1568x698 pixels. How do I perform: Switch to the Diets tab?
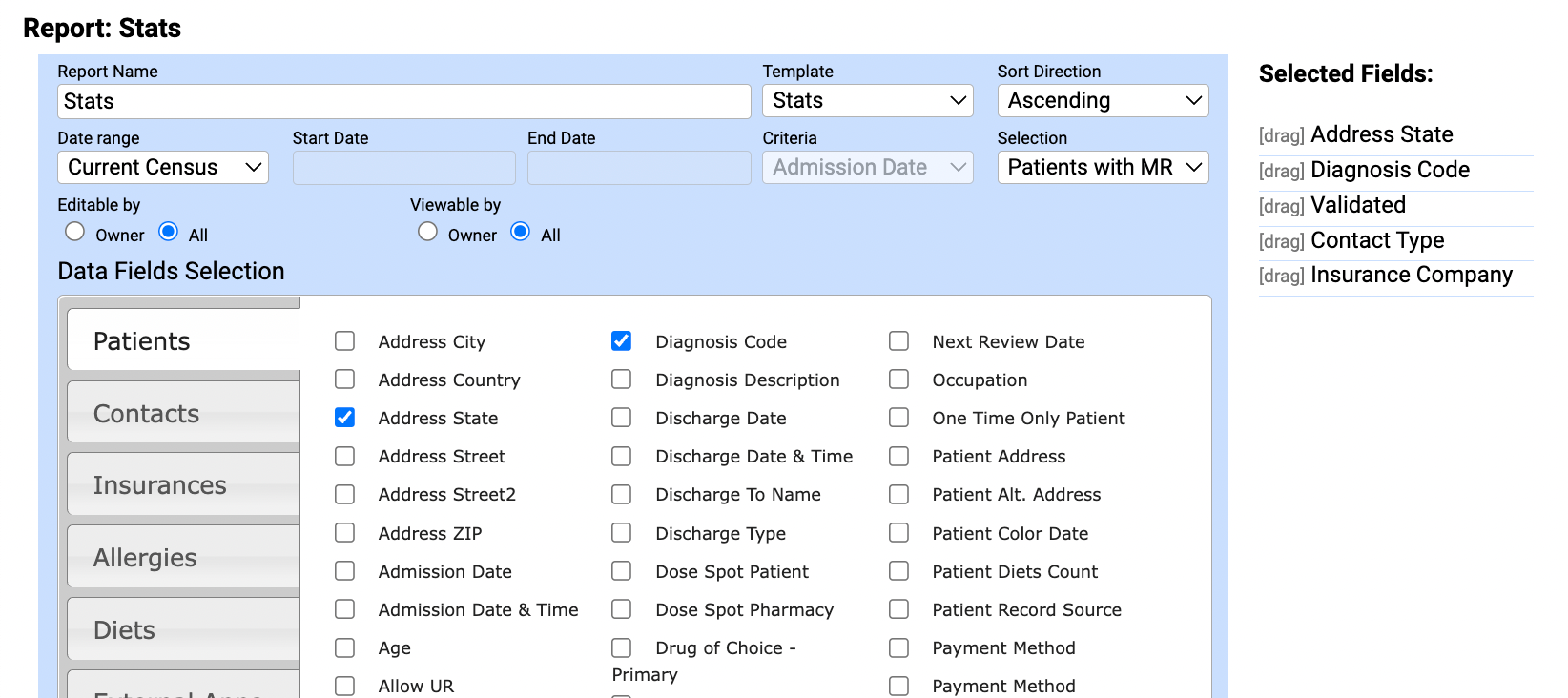coord(183,630)
